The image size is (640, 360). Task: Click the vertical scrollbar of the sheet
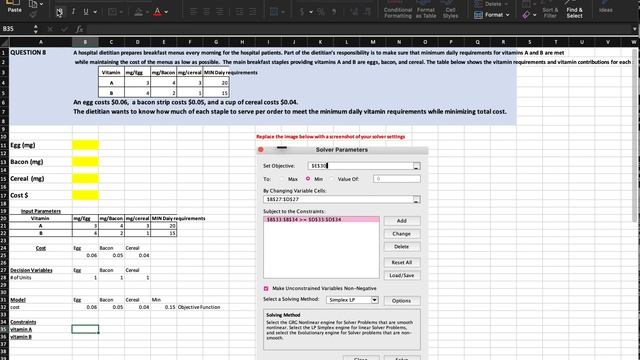pyautogui.click(x=635, y=135)
